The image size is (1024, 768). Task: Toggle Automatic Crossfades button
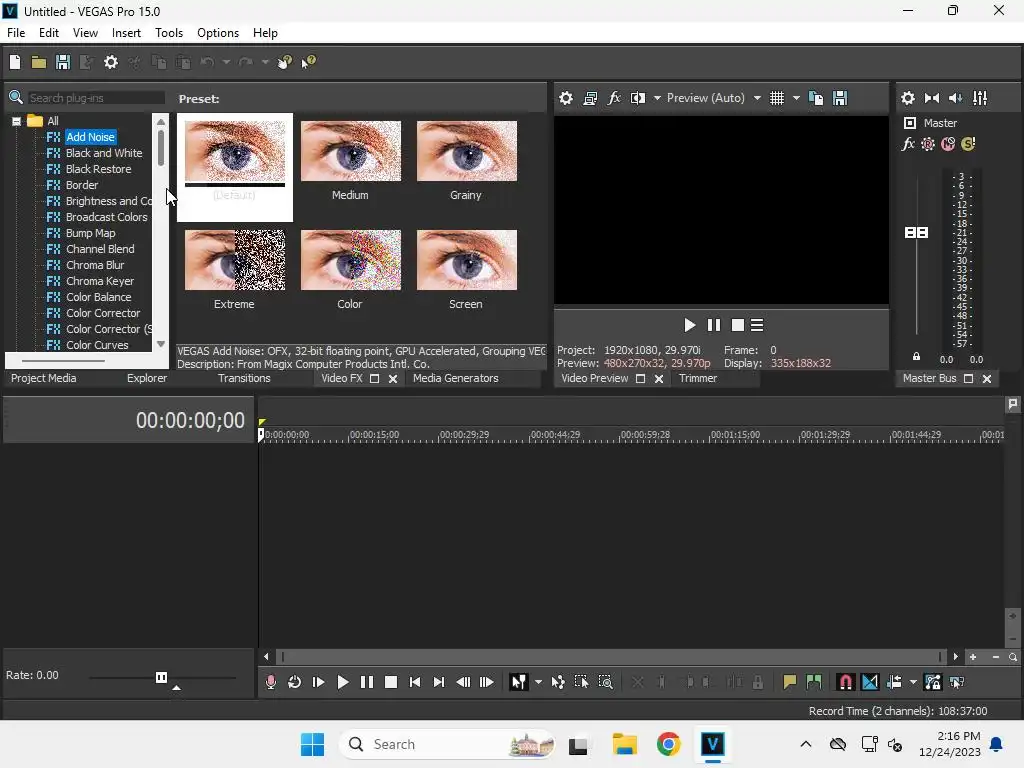[x=870, y=682]
